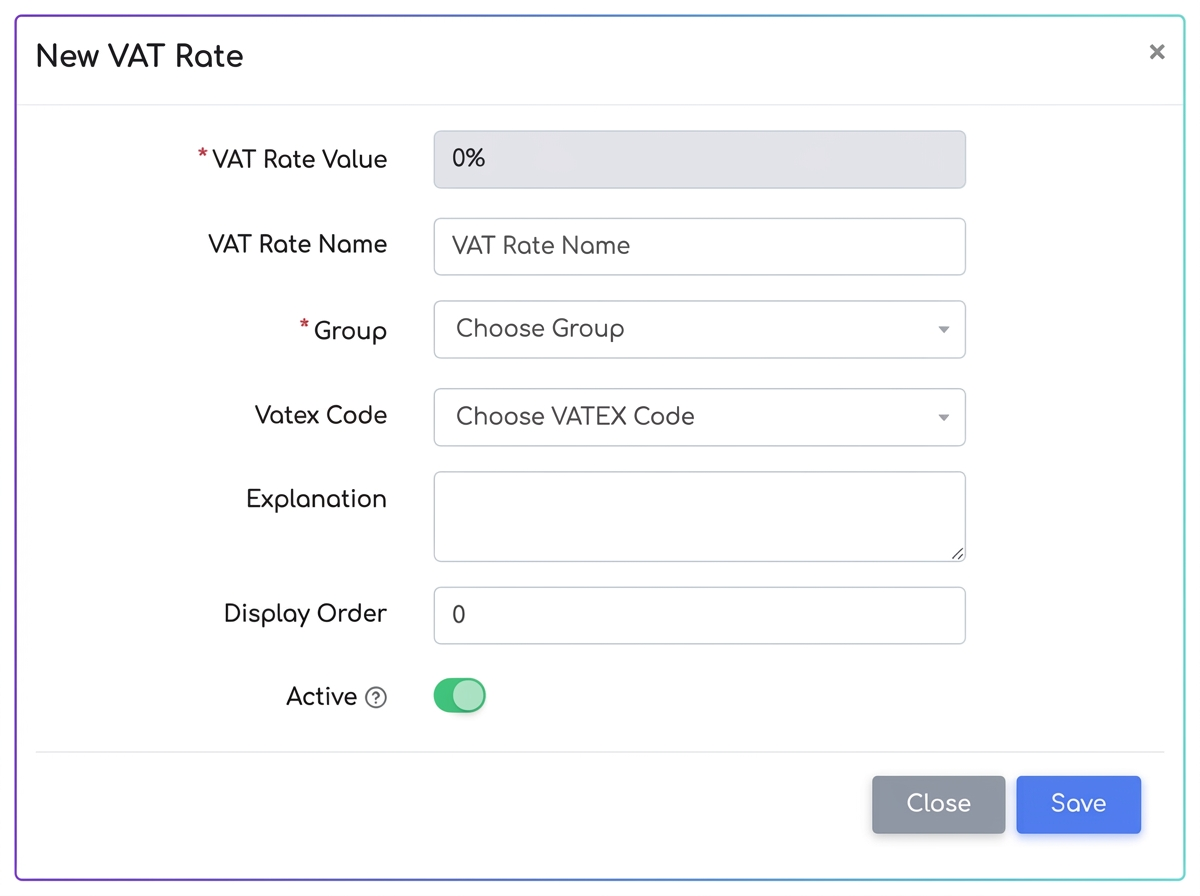Click the VAT Rate Value 0% field
Image resolution: width=1200 pixels, height=896 pixels.
click(x=700, y=159)
